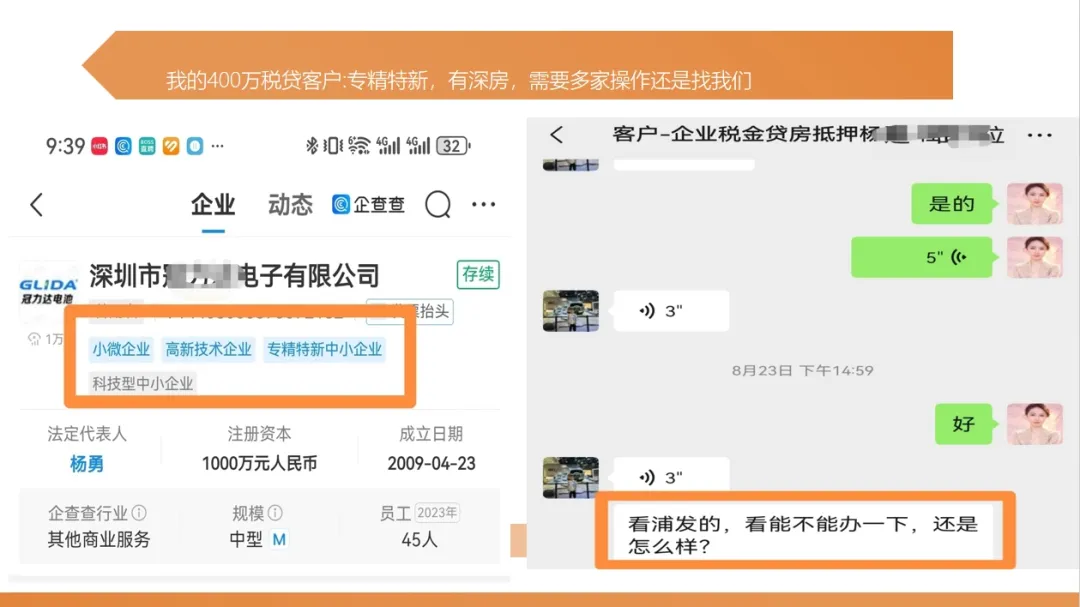The width and height of the screenshot is (1080, 607).
Task: Tap the 规模 info circle indicator
Action: [274, 512]
